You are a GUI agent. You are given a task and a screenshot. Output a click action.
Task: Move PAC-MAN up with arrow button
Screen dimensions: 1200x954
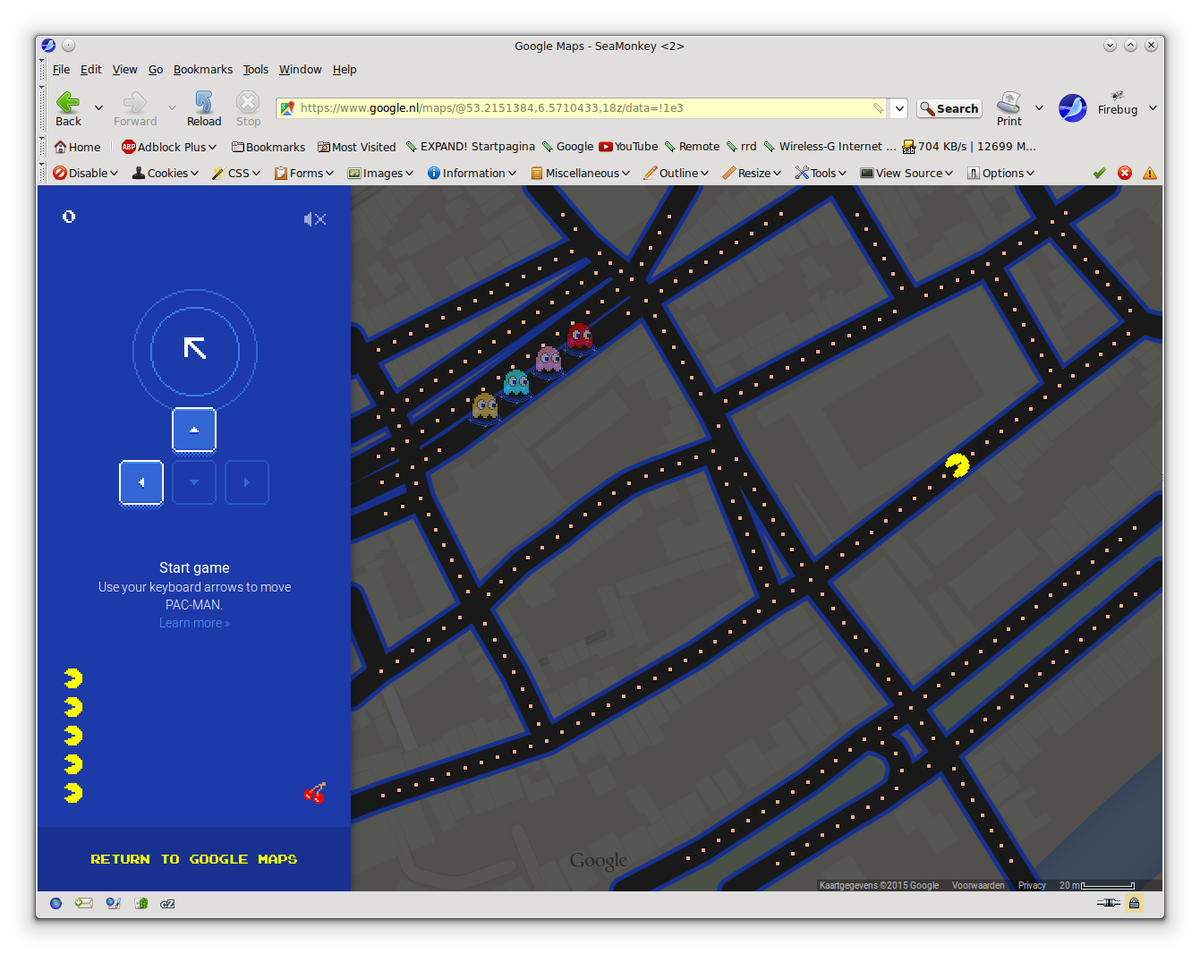(x=194, y=430)
